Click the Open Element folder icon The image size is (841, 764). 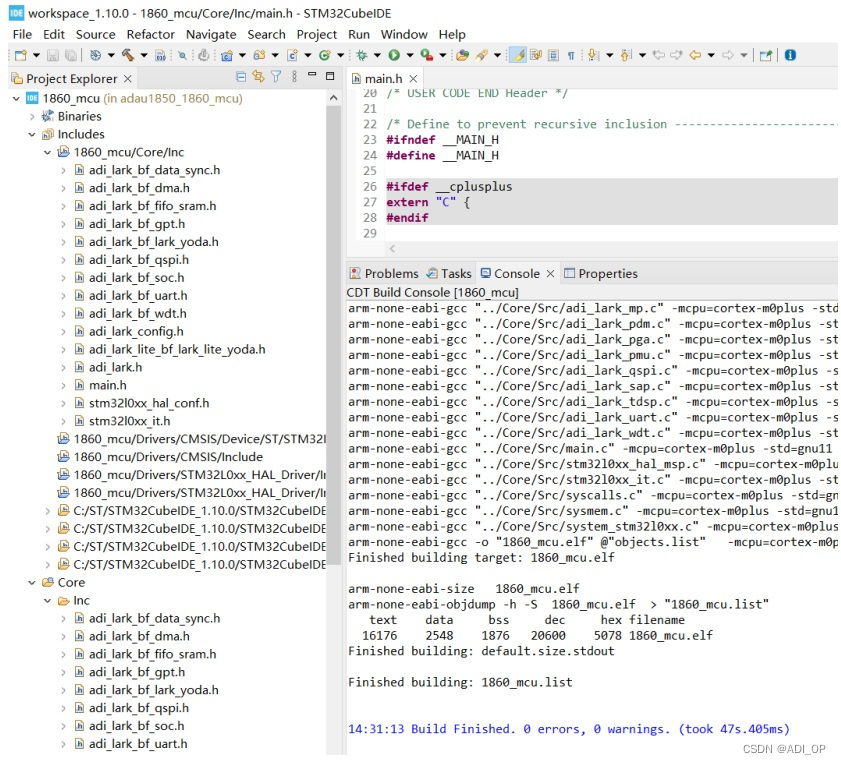[462, 55]
